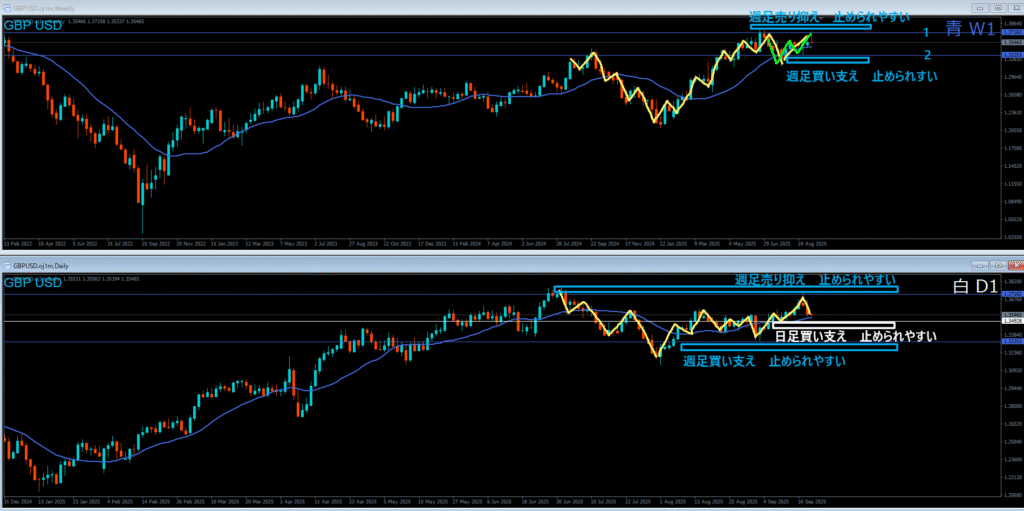The height and width of the screenshot is (511, 1024).
Task: Click '日足買い支え 止められやすい' white text in Daily chart
Action: (x=856, y=337)
